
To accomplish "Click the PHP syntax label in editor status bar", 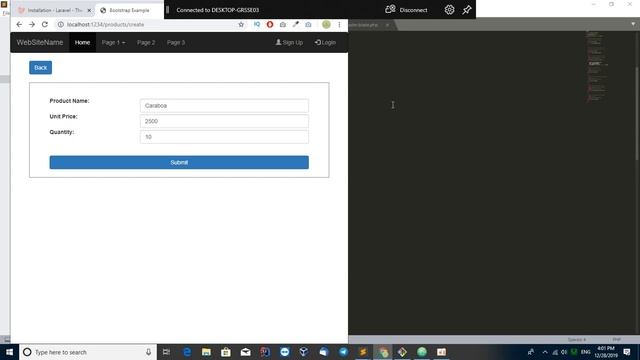I will pyautogui.click(x=616, y=340).
